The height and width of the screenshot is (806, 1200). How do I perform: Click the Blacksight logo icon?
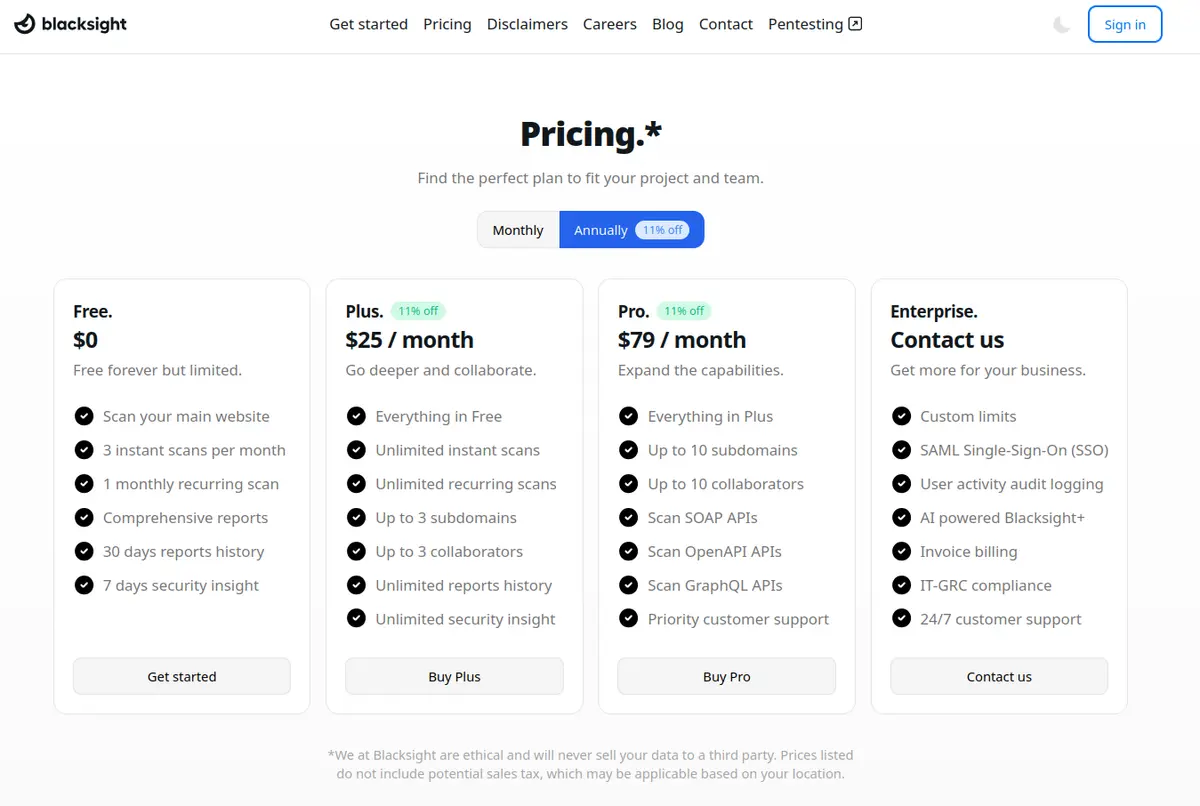(x=25, y=24)
